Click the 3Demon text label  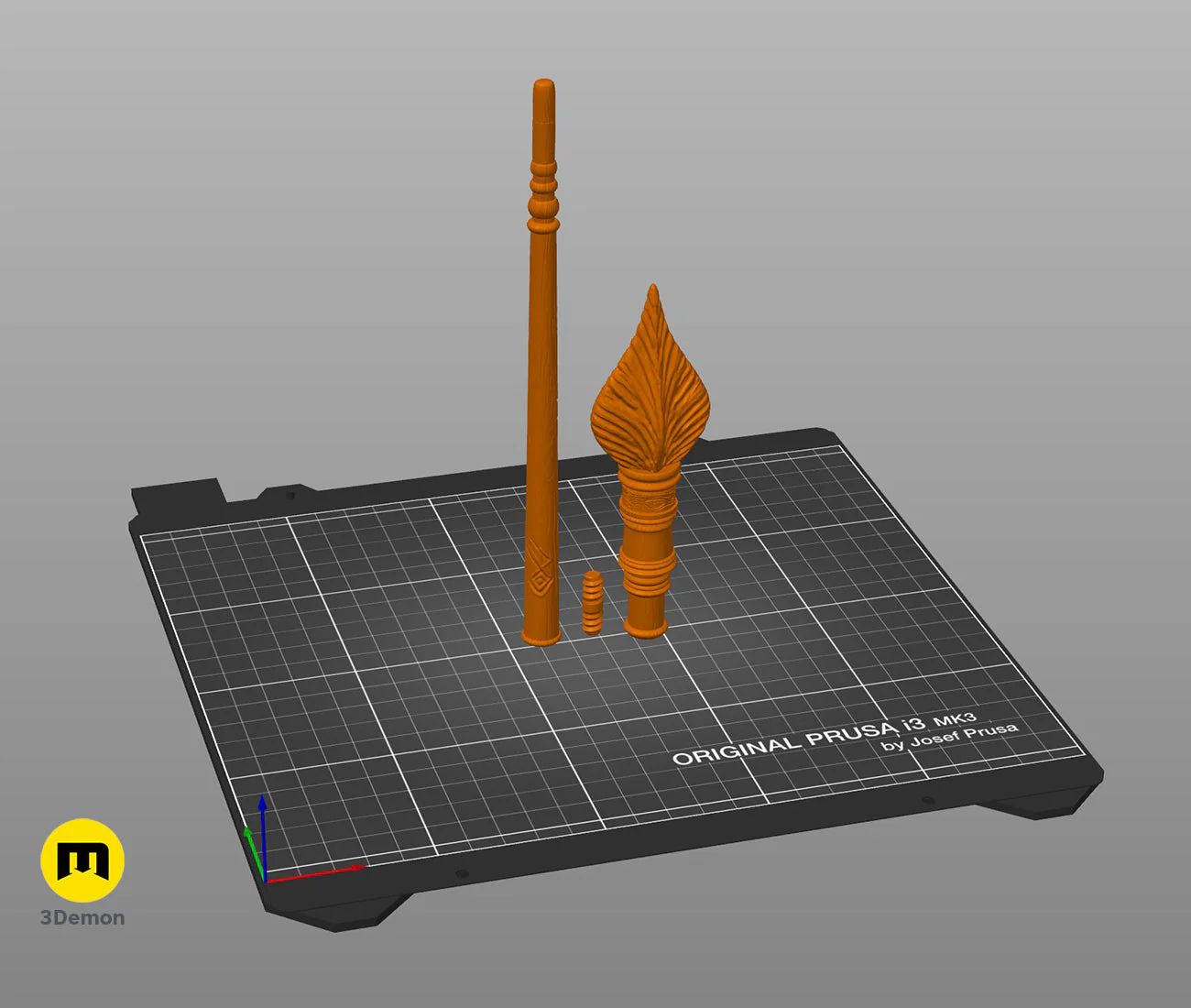82,918
